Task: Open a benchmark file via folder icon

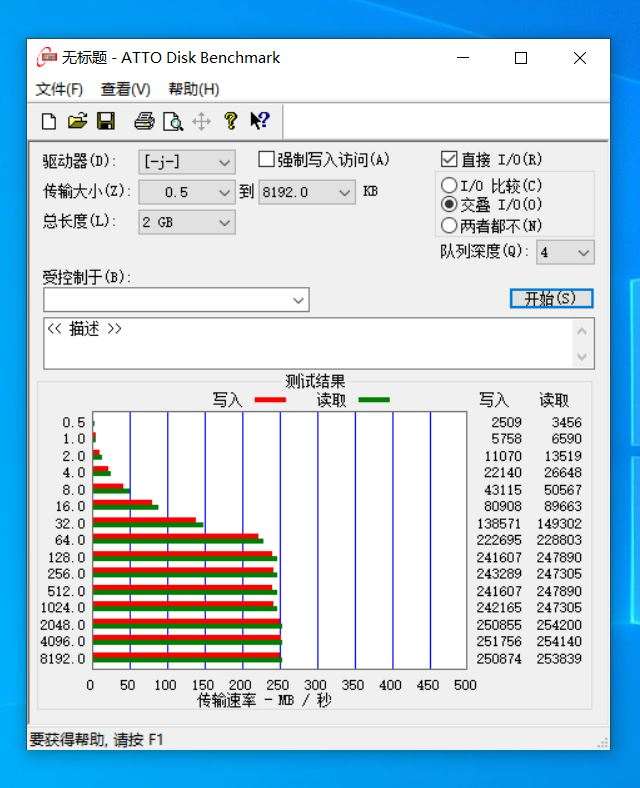Action: (x=77, y=122)
